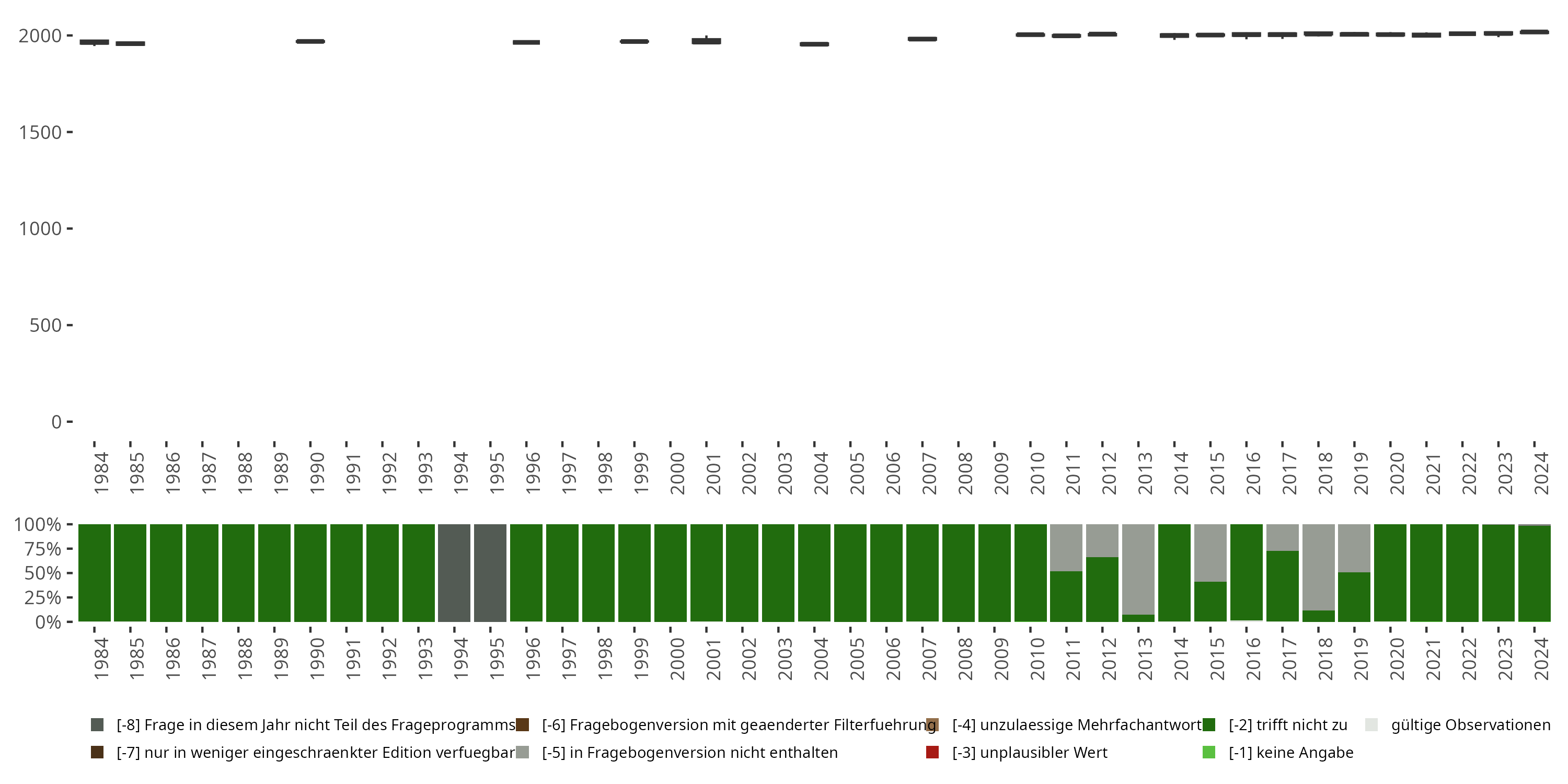Viewport: 1568px width, 784px height.
Task: Click the 2001 boxplot in the upper chart
Action: pyautogui.click(x=706, y=41)
